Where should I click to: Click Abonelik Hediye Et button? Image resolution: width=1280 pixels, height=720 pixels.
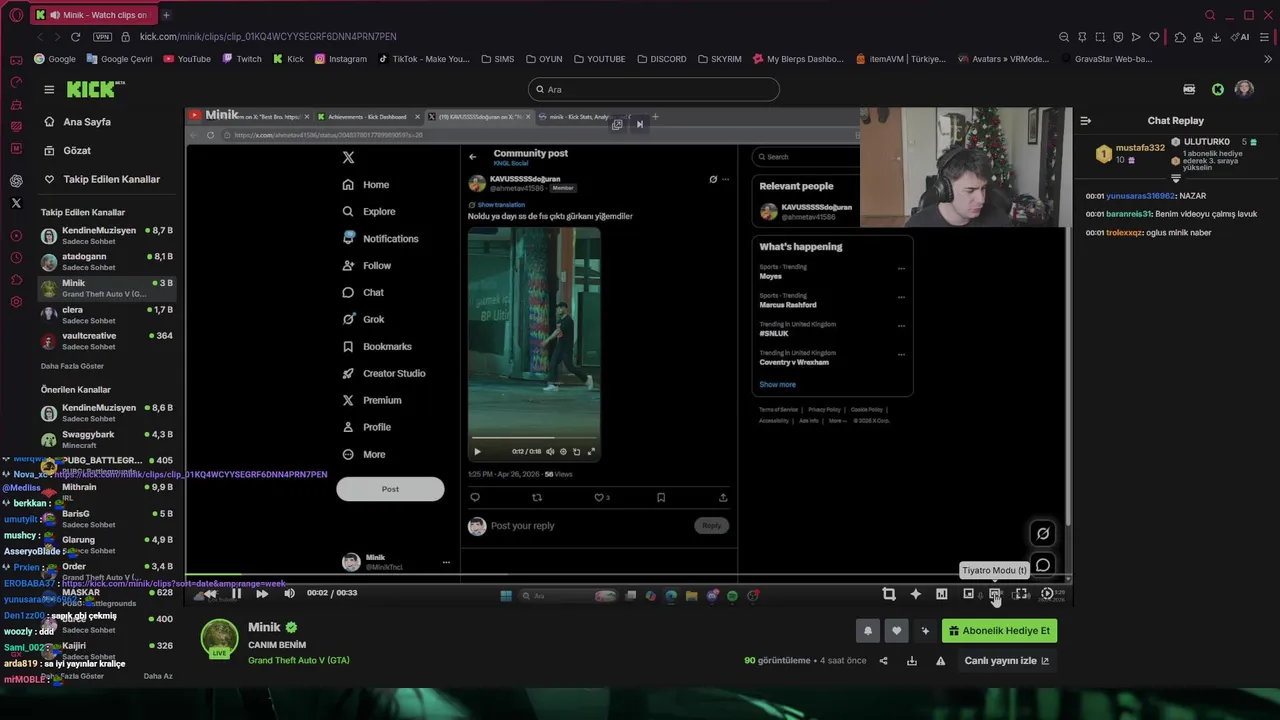[x=999, y=631]
